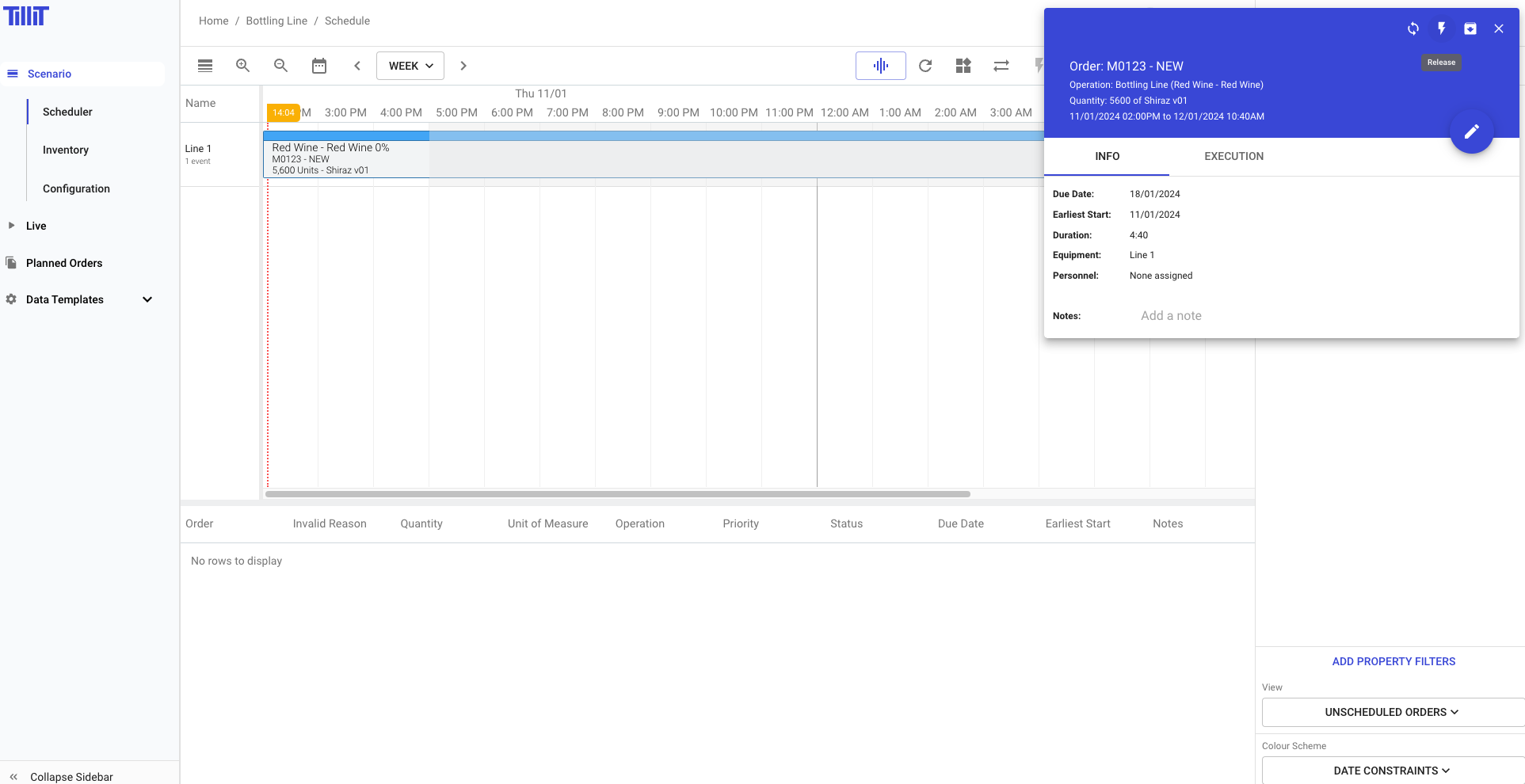Click the Release lightning bolt icon
Viewport: 1525px width, 784px height.
pyautogui.click(x=1441, y=29)
